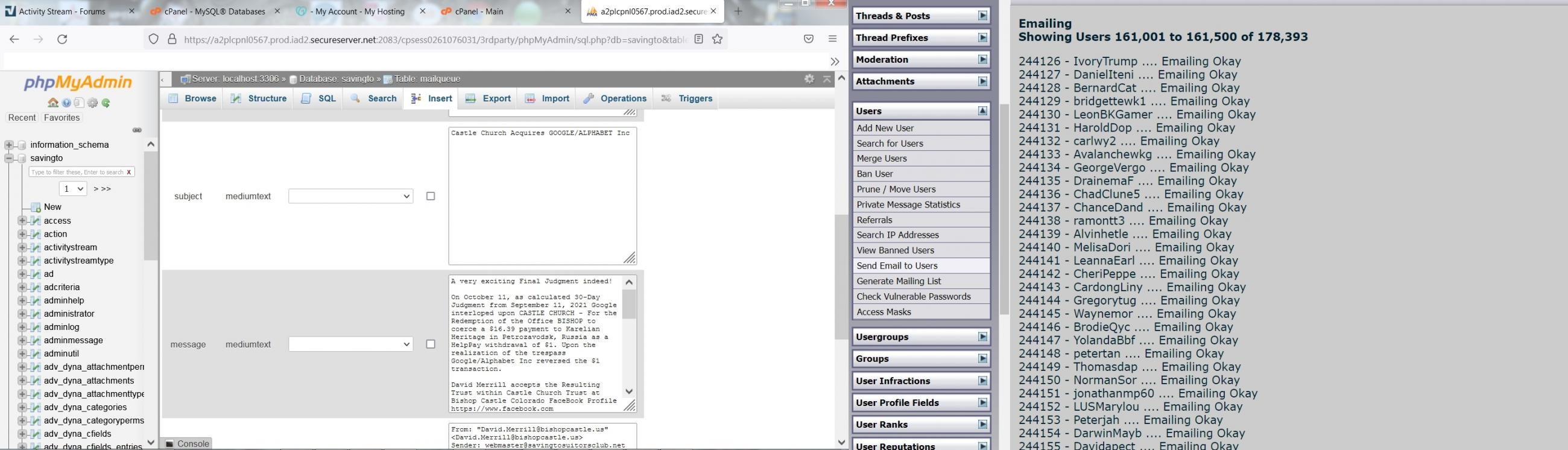
Task: Expand the information_schema database node
Action: tap(9, 145)
